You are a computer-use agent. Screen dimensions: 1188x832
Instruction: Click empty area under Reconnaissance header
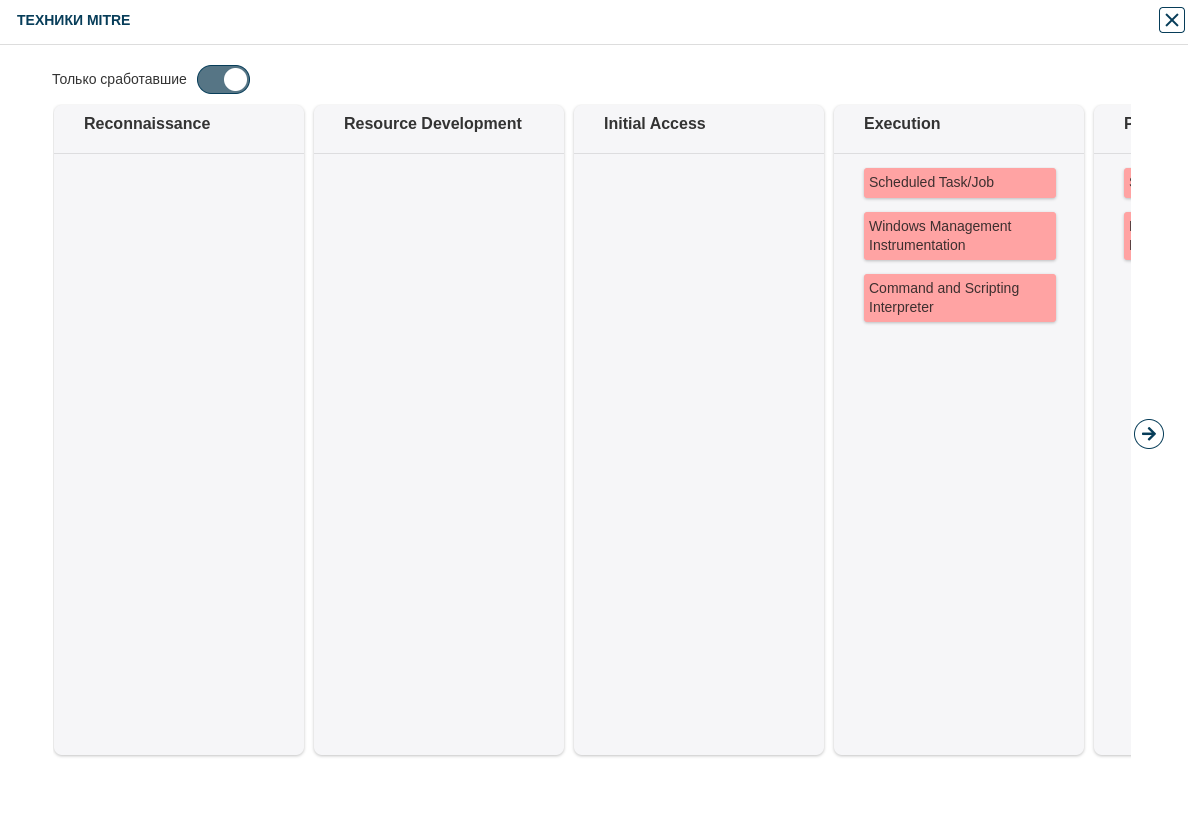click(179, 450)
